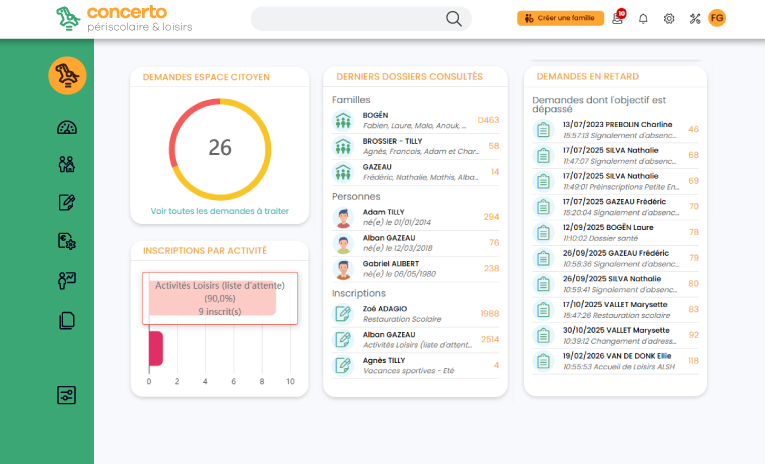Image resolution: width=765 pixels, height=464 pixels.
Task: Click the Demandes en retard header
Action: coord(587,77)
